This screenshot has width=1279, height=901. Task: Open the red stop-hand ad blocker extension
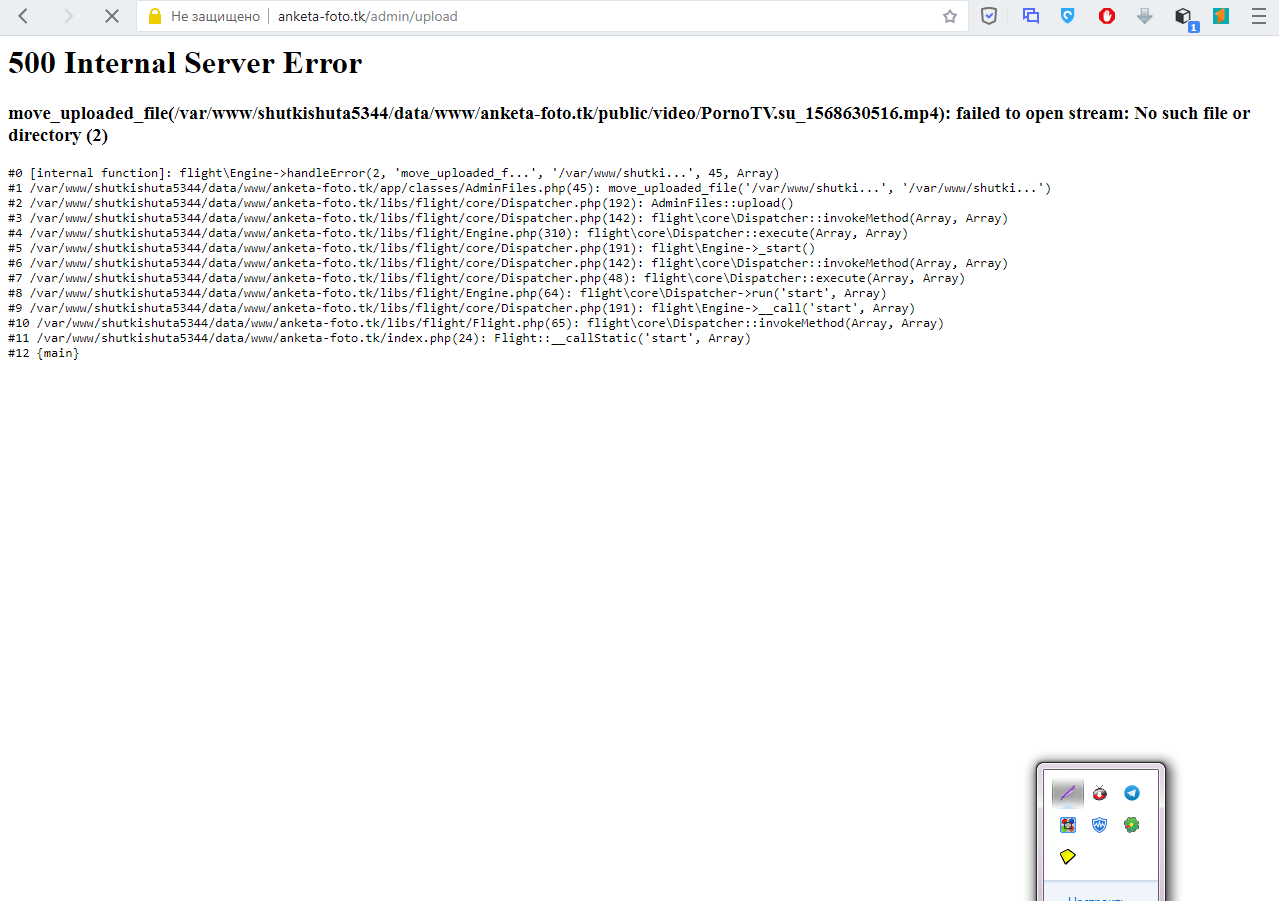[1107, 16]
